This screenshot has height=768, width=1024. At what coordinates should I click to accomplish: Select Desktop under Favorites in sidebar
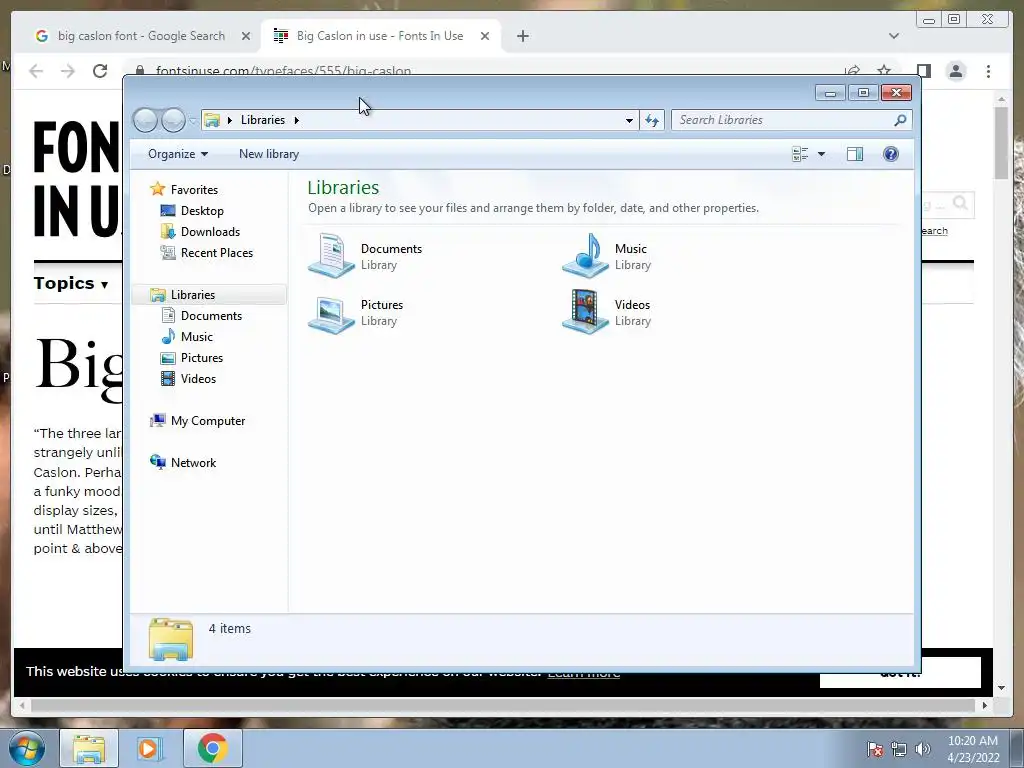(x=202, y=211)
